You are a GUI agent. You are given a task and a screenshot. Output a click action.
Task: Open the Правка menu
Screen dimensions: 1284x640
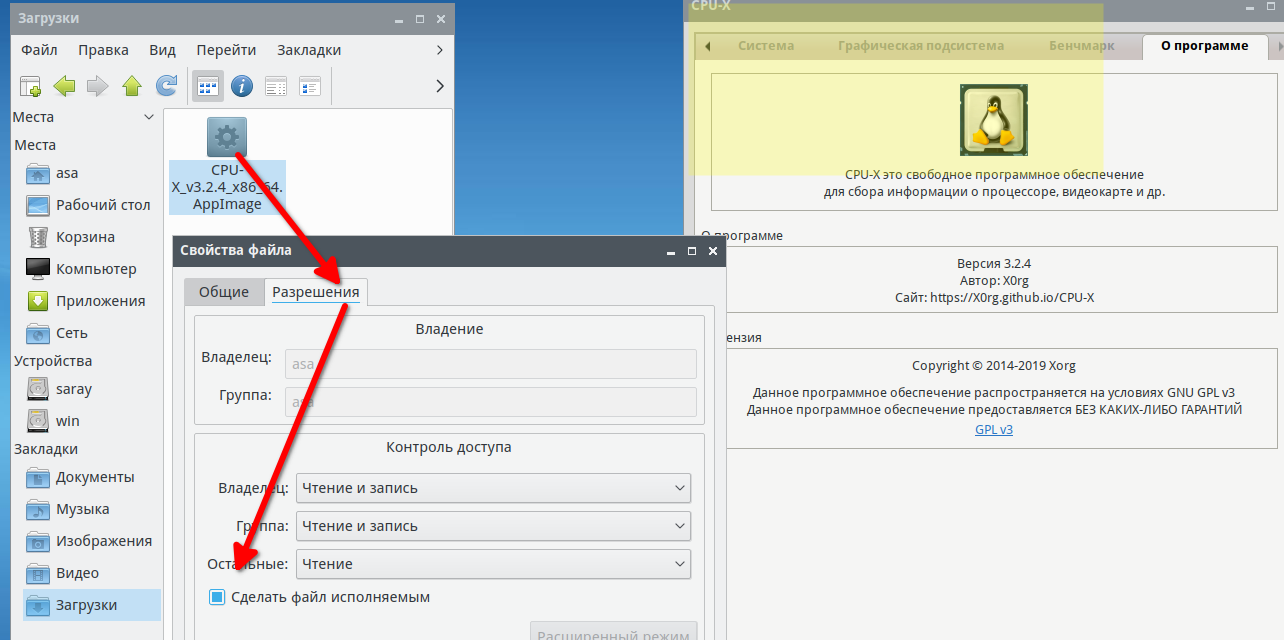pos(103,50)
